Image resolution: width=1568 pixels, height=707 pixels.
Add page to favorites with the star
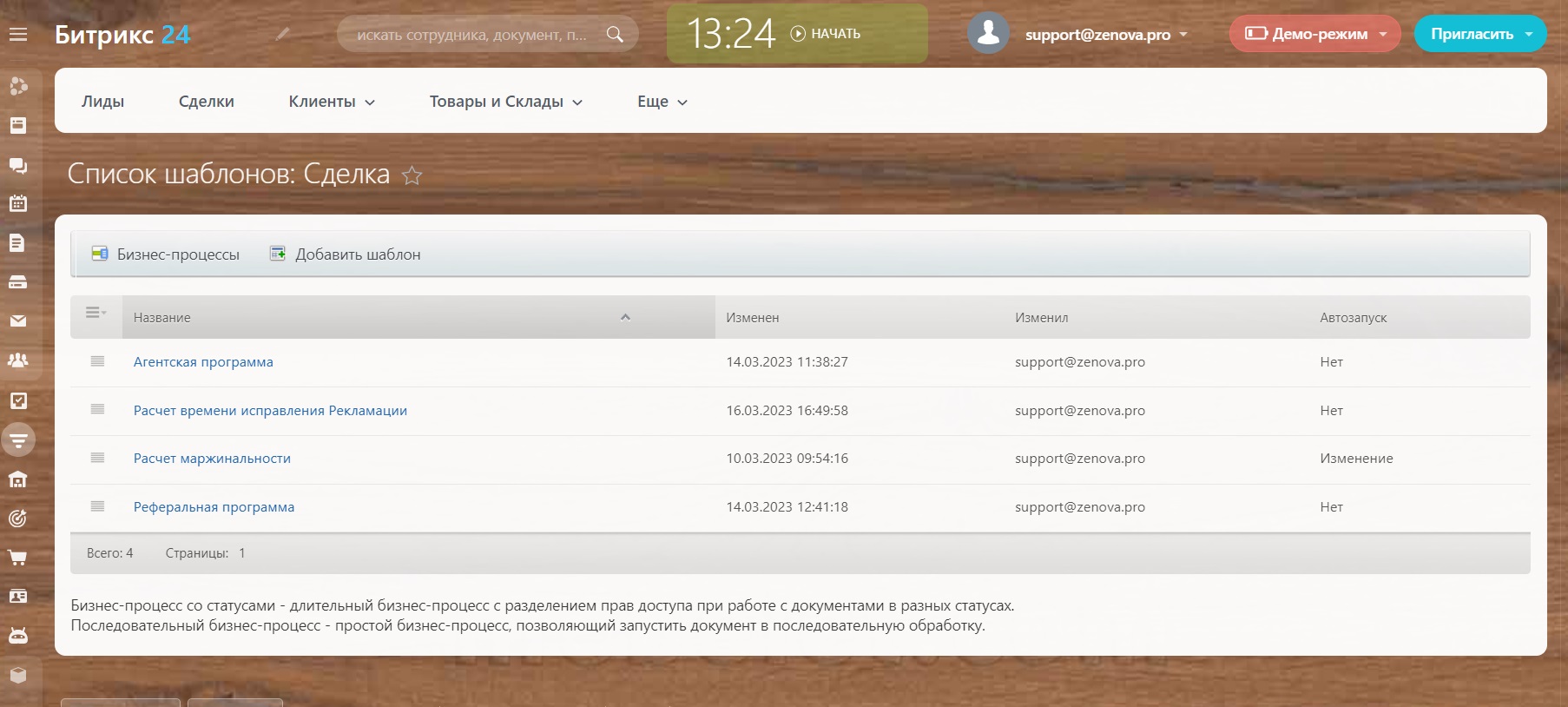point(412,175)
